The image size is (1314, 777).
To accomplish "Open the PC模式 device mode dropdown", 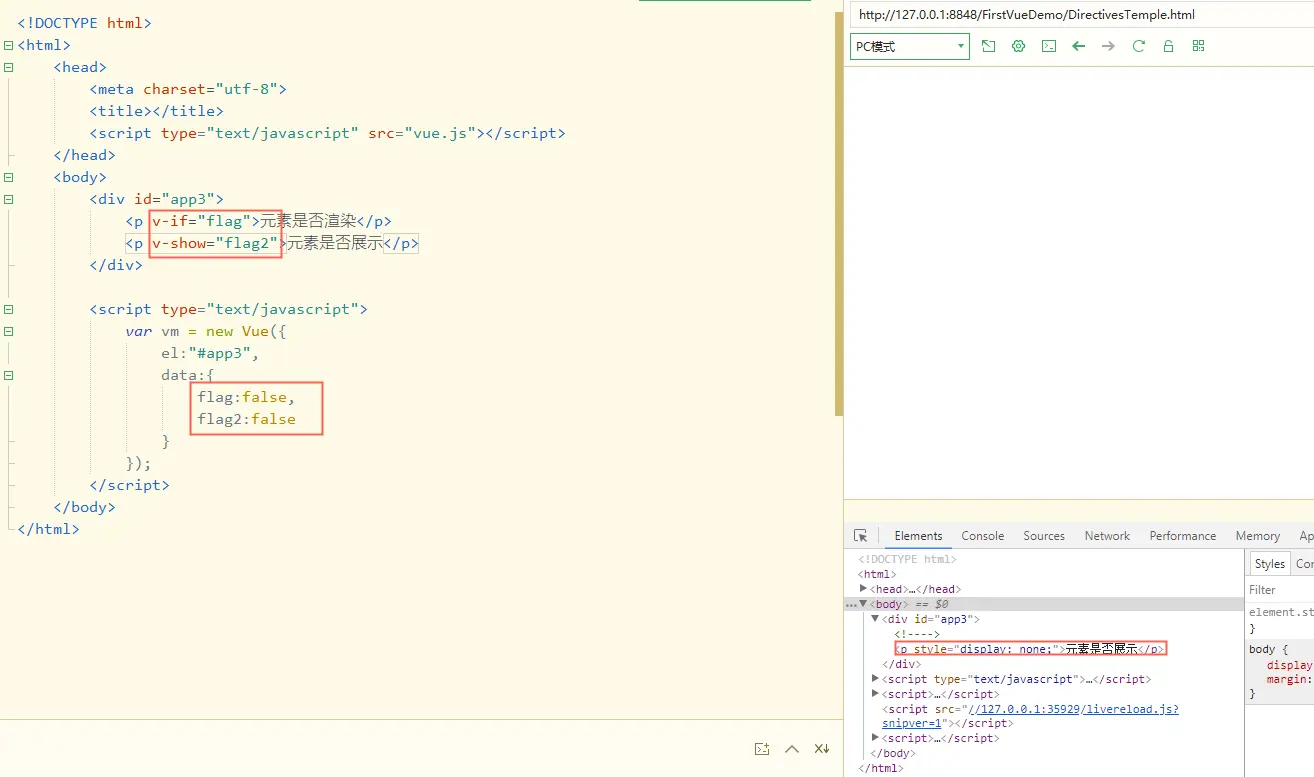I will click(909, 46).
